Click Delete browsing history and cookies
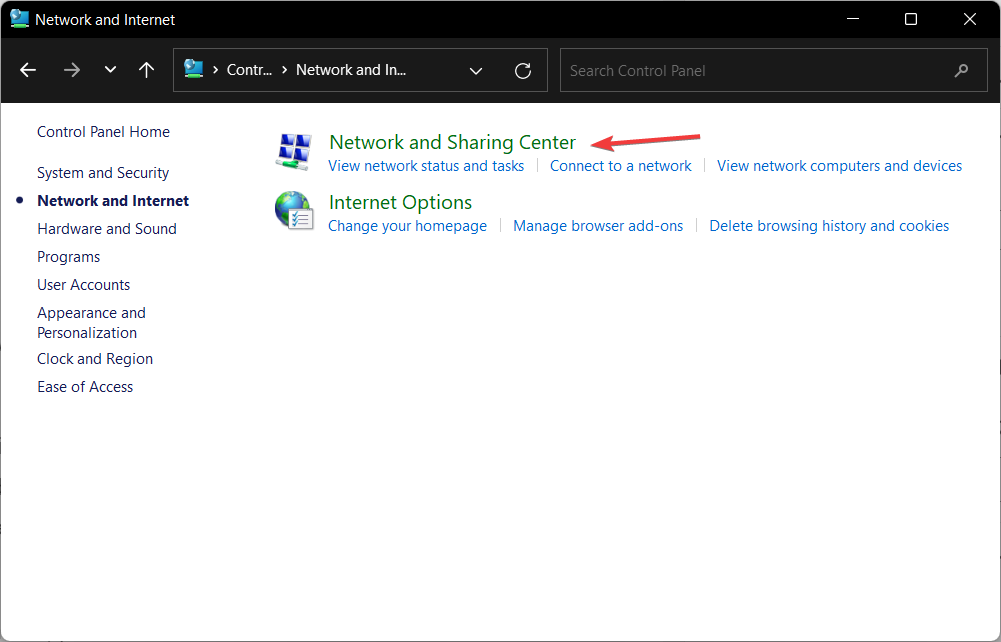Image resolution: width=1001 pixels, height=642 pixels. coord(829,226)
